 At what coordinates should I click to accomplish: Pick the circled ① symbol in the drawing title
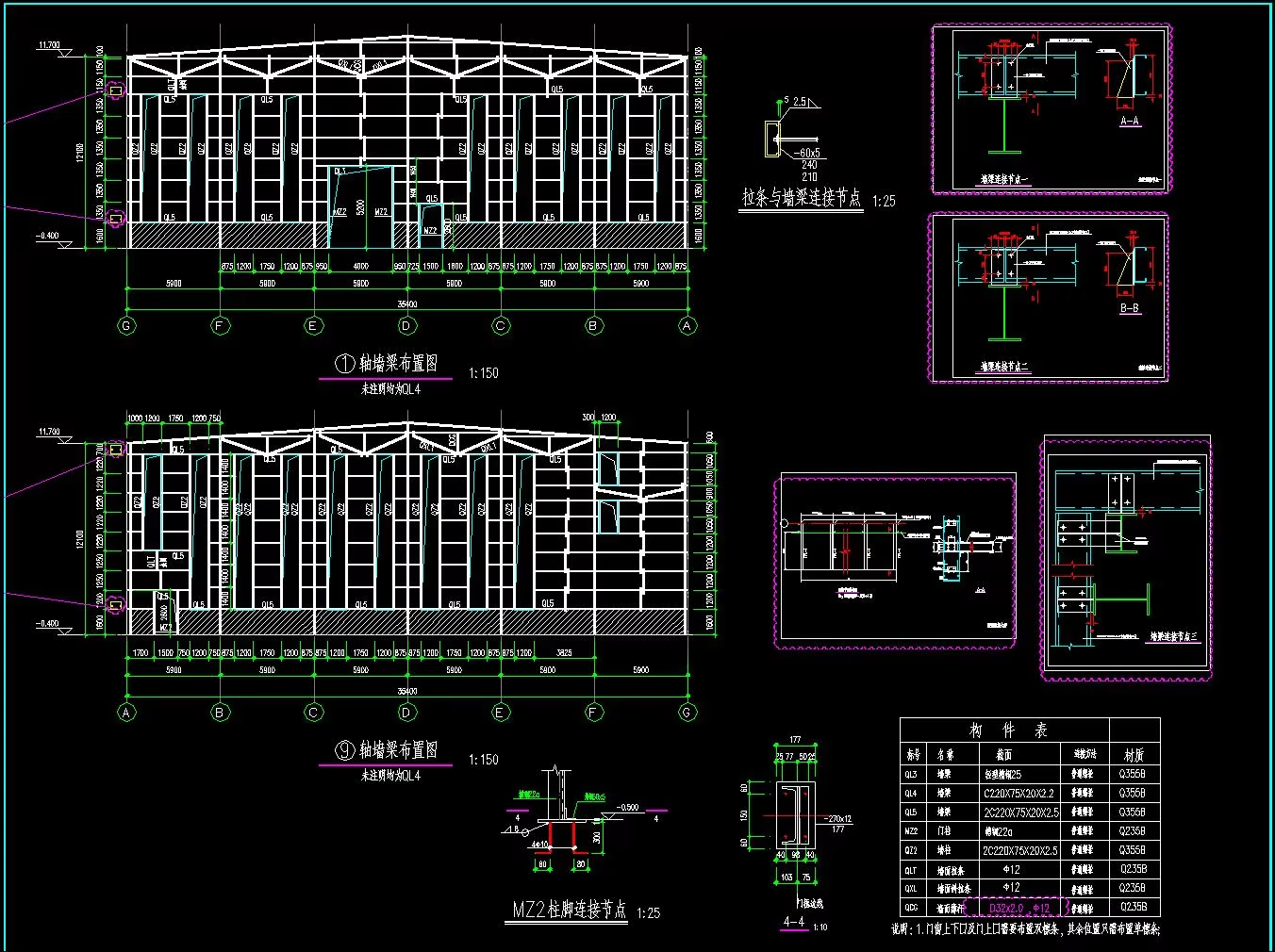click(x=345, y=363)
